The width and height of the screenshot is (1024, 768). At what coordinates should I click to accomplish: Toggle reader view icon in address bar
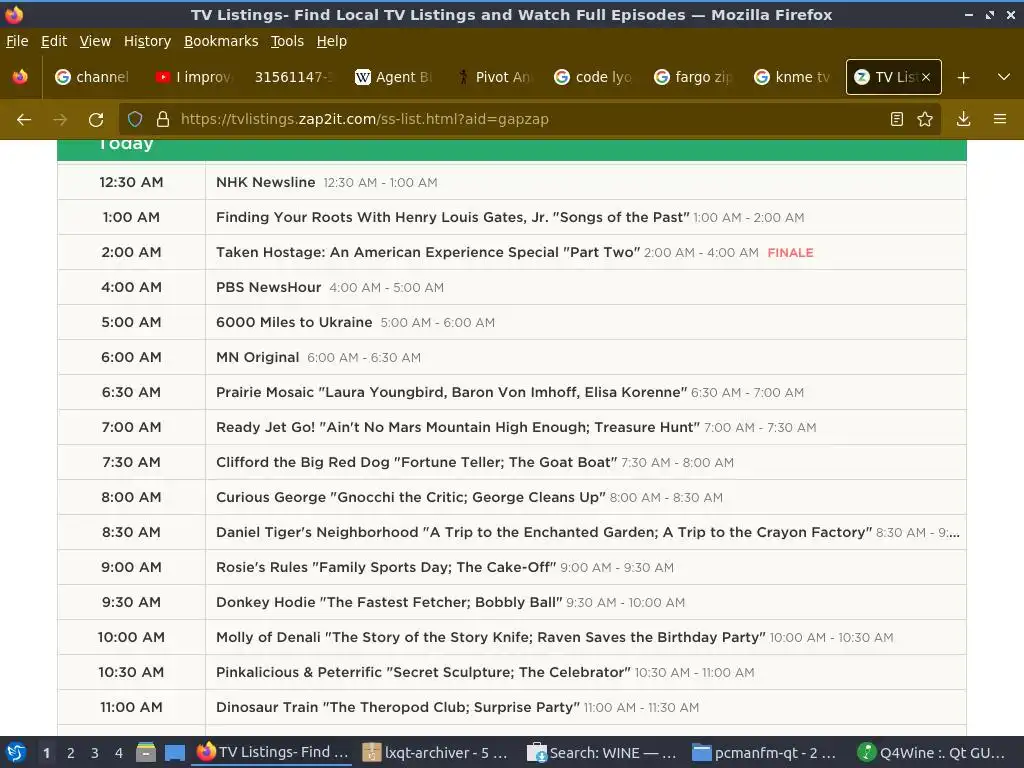pos(897,119)
